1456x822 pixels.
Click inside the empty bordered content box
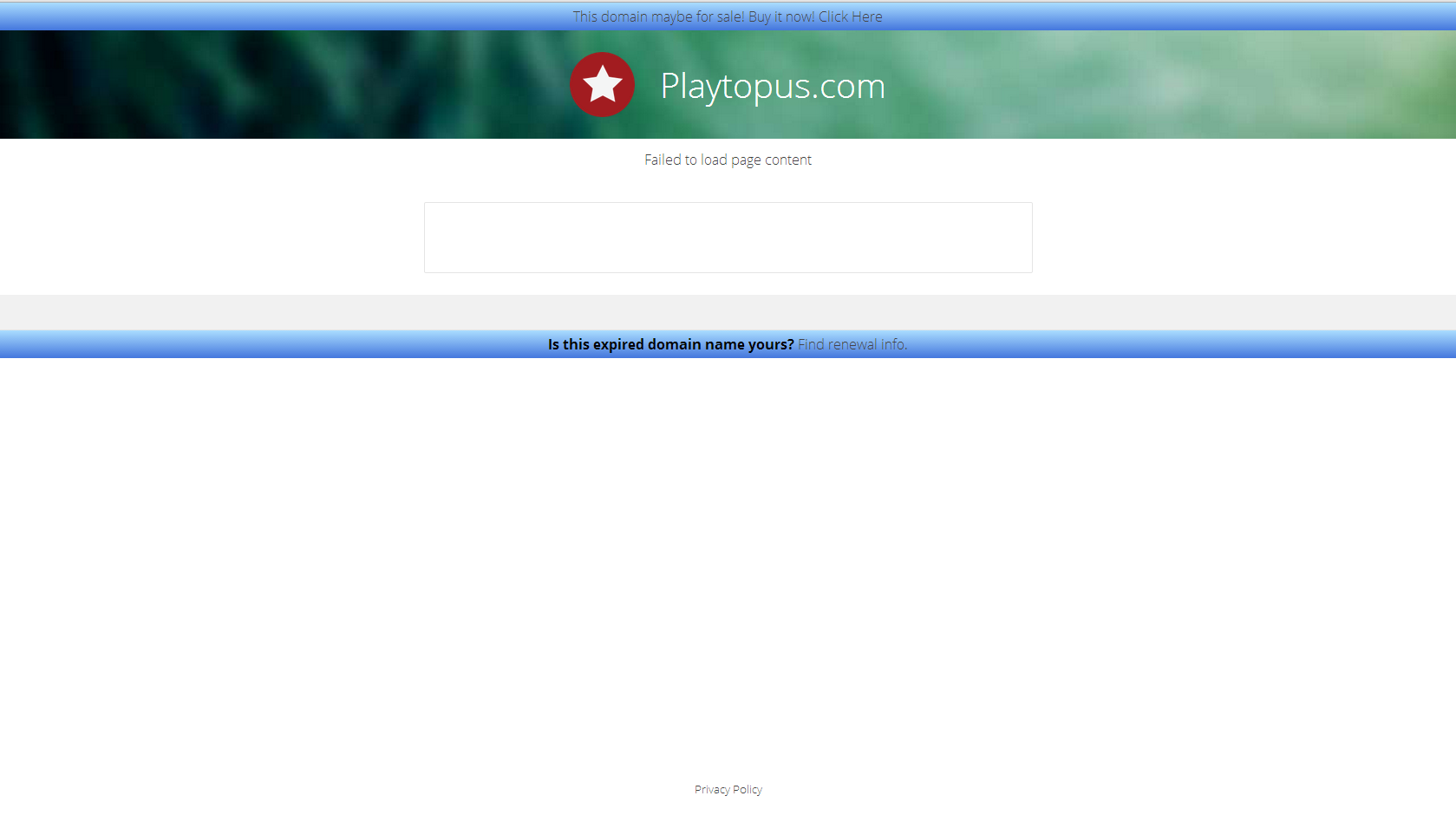[728, 238]
